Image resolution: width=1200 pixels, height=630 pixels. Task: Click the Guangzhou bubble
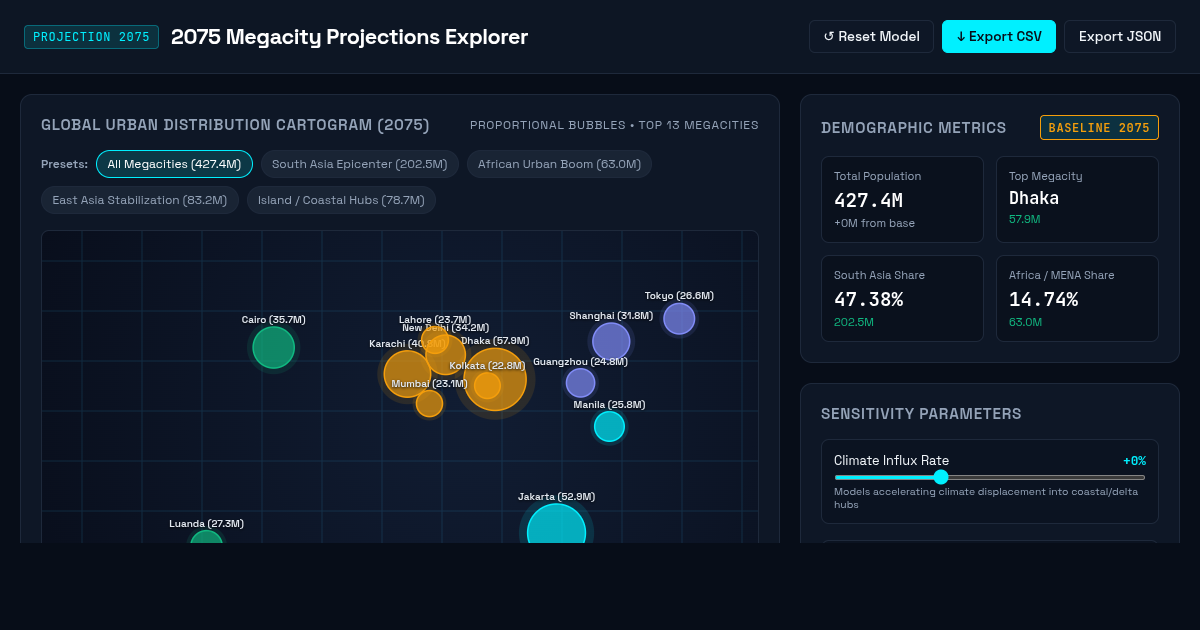580,383
